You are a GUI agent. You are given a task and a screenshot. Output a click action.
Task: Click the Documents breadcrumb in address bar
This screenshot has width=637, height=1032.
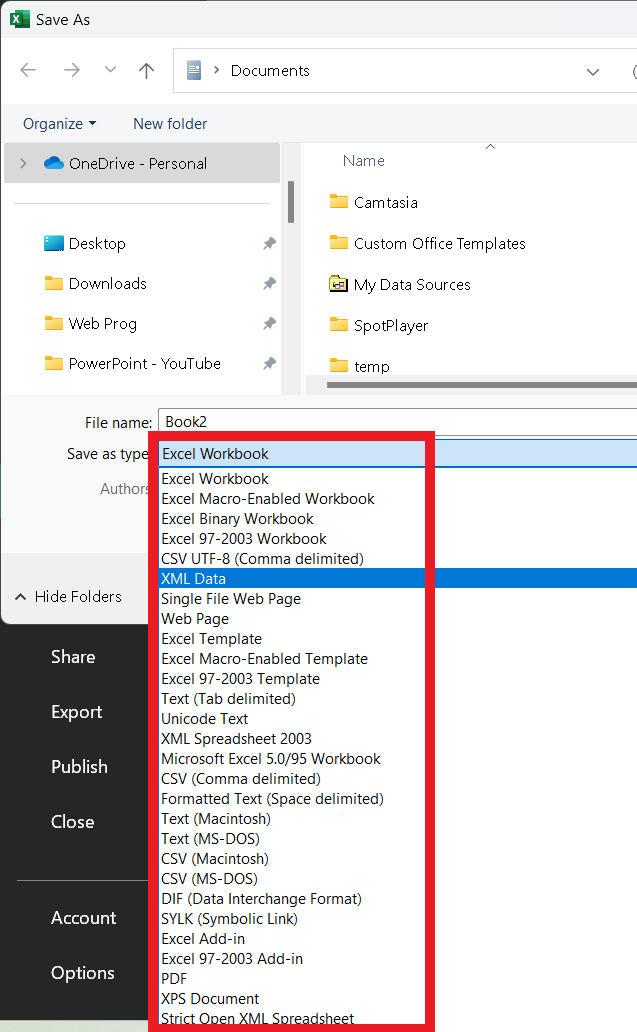(x=270, y=70)
